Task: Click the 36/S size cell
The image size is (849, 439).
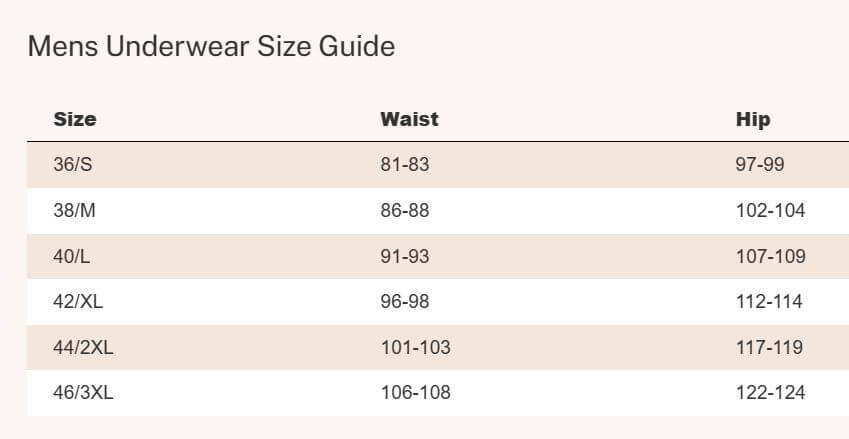Action: [73, 165]
